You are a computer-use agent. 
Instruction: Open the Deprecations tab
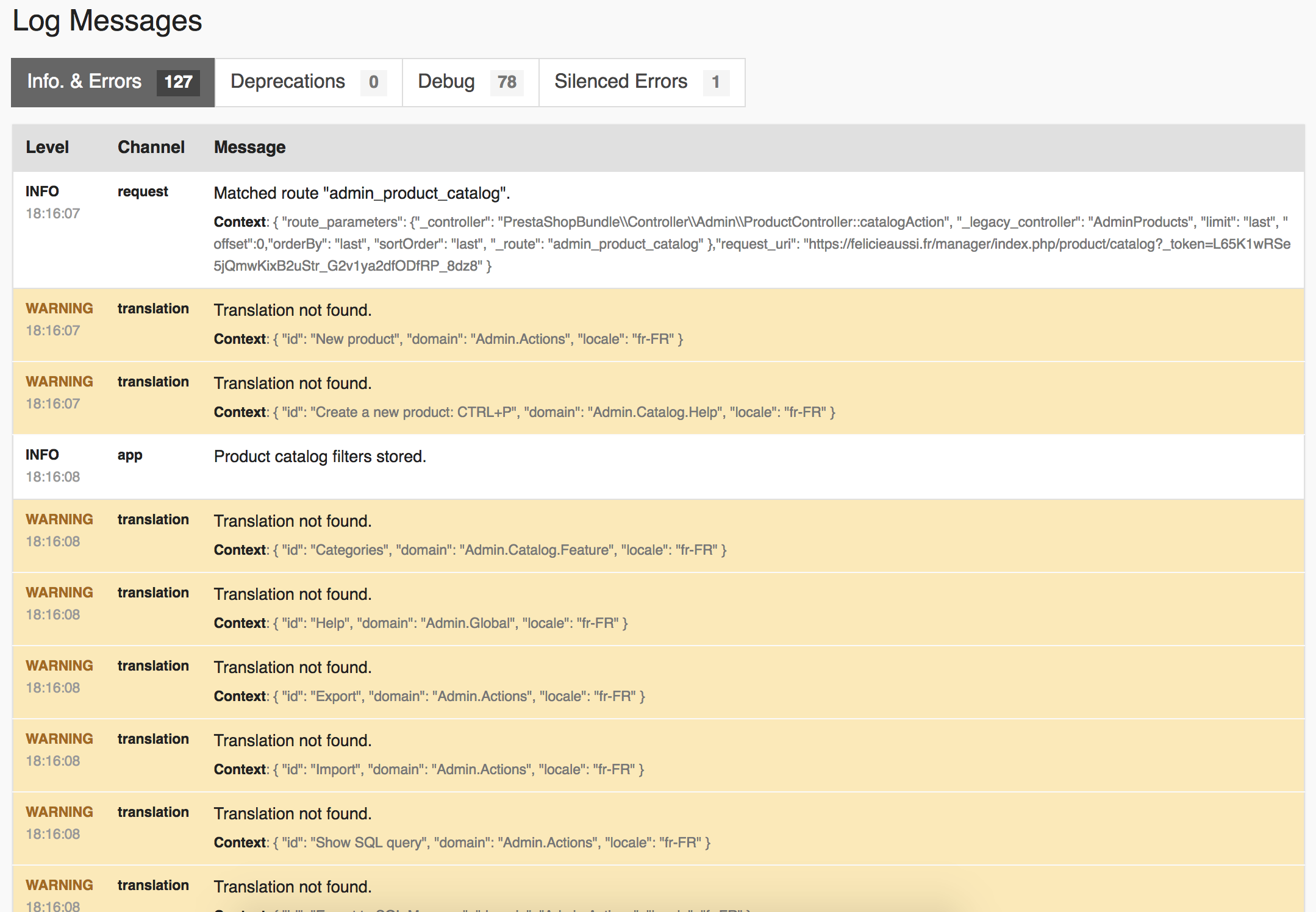308,82
